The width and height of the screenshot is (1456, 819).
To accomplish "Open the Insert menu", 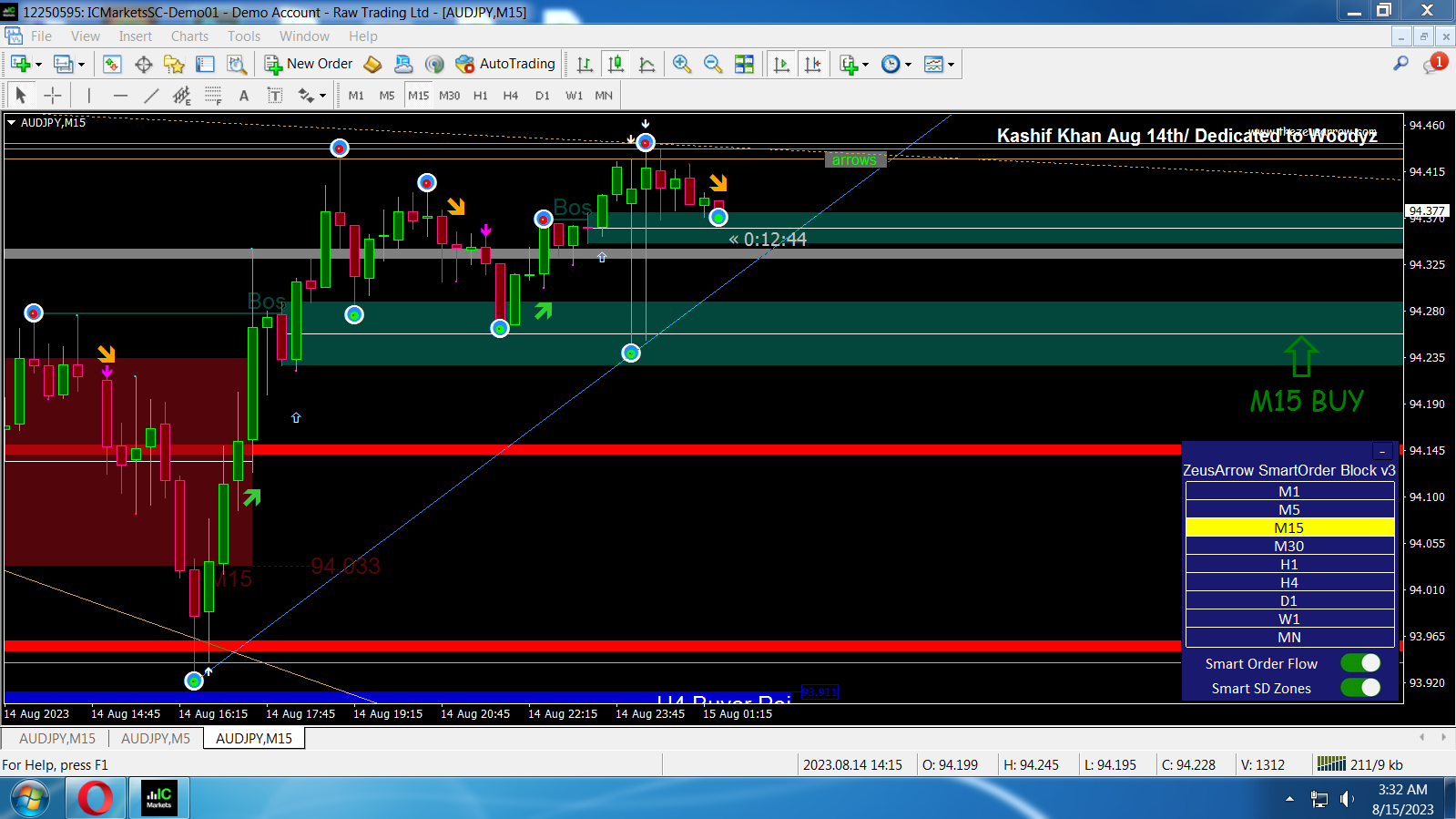I will (x=135, y=36).
